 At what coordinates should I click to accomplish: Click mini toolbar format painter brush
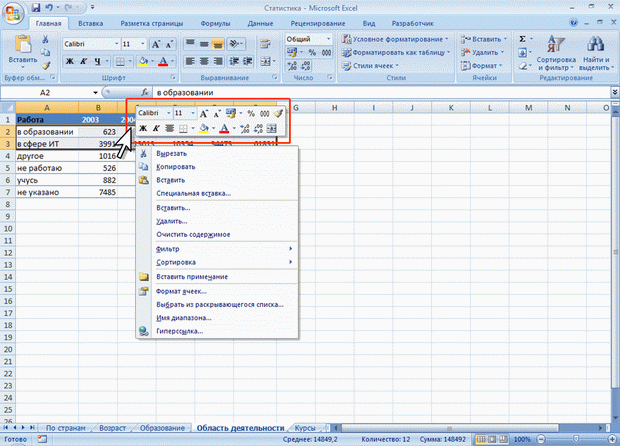click(278, 113)
